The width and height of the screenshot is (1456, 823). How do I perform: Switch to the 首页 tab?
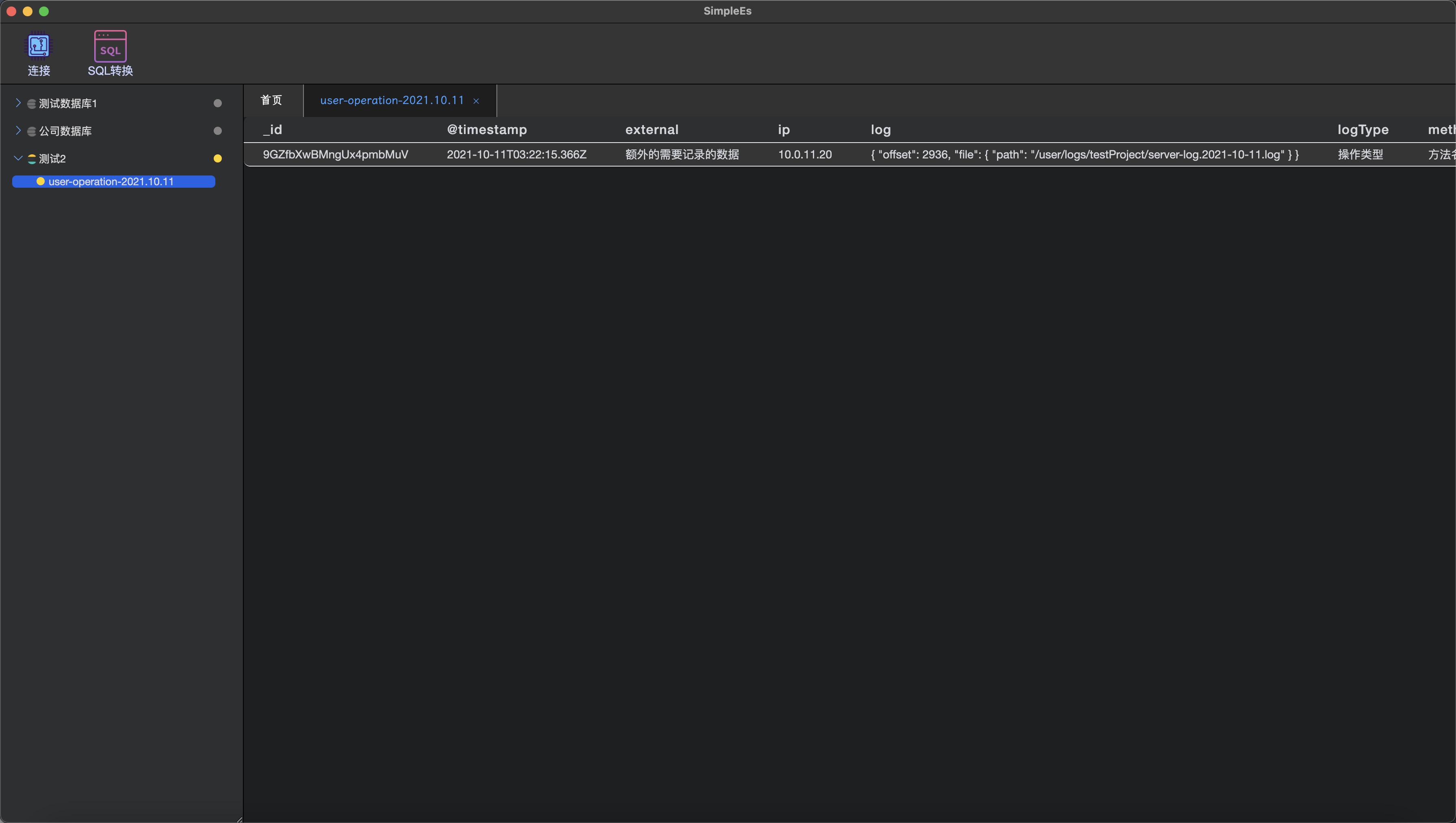pyautogui.click(x=271, y=100)
